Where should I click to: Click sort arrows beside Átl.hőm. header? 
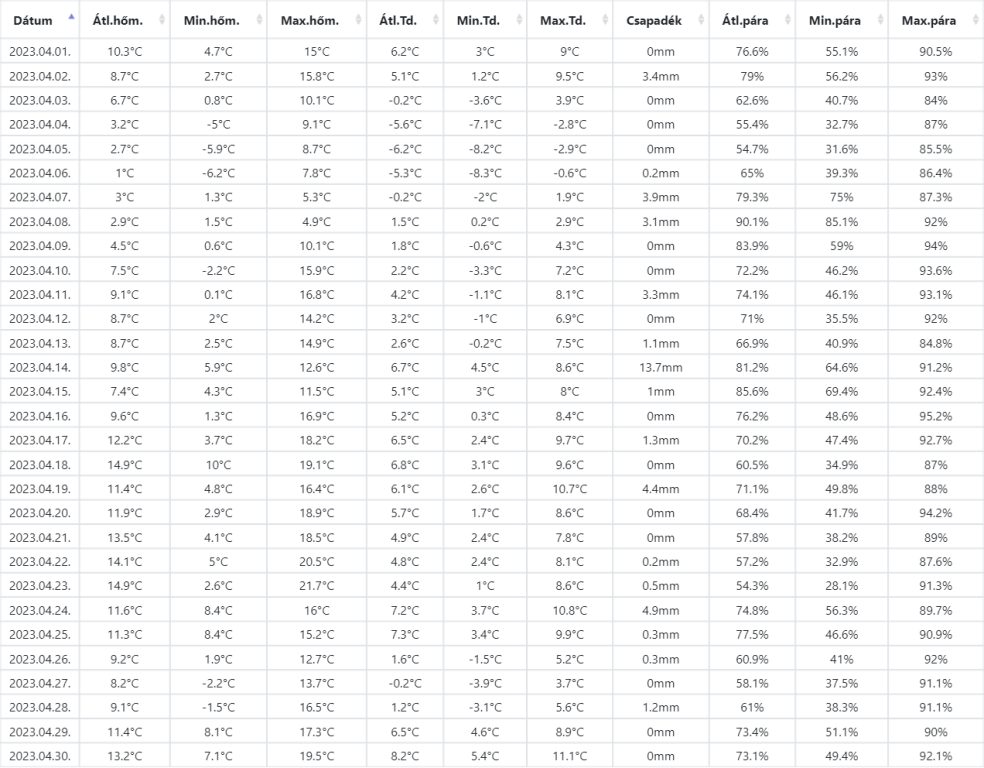[x=162, y=20]
